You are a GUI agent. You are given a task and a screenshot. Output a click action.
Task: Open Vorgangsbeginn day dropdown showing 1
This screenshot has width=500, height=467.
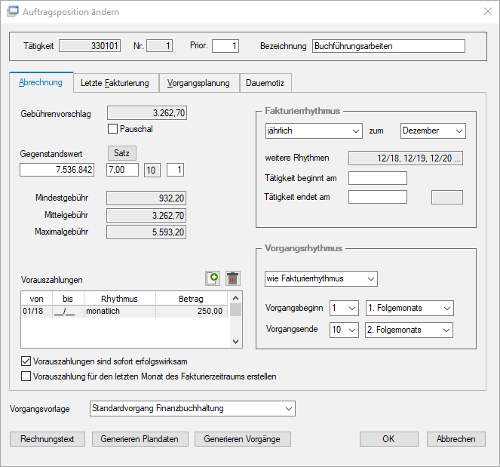[x=344, y=308]
